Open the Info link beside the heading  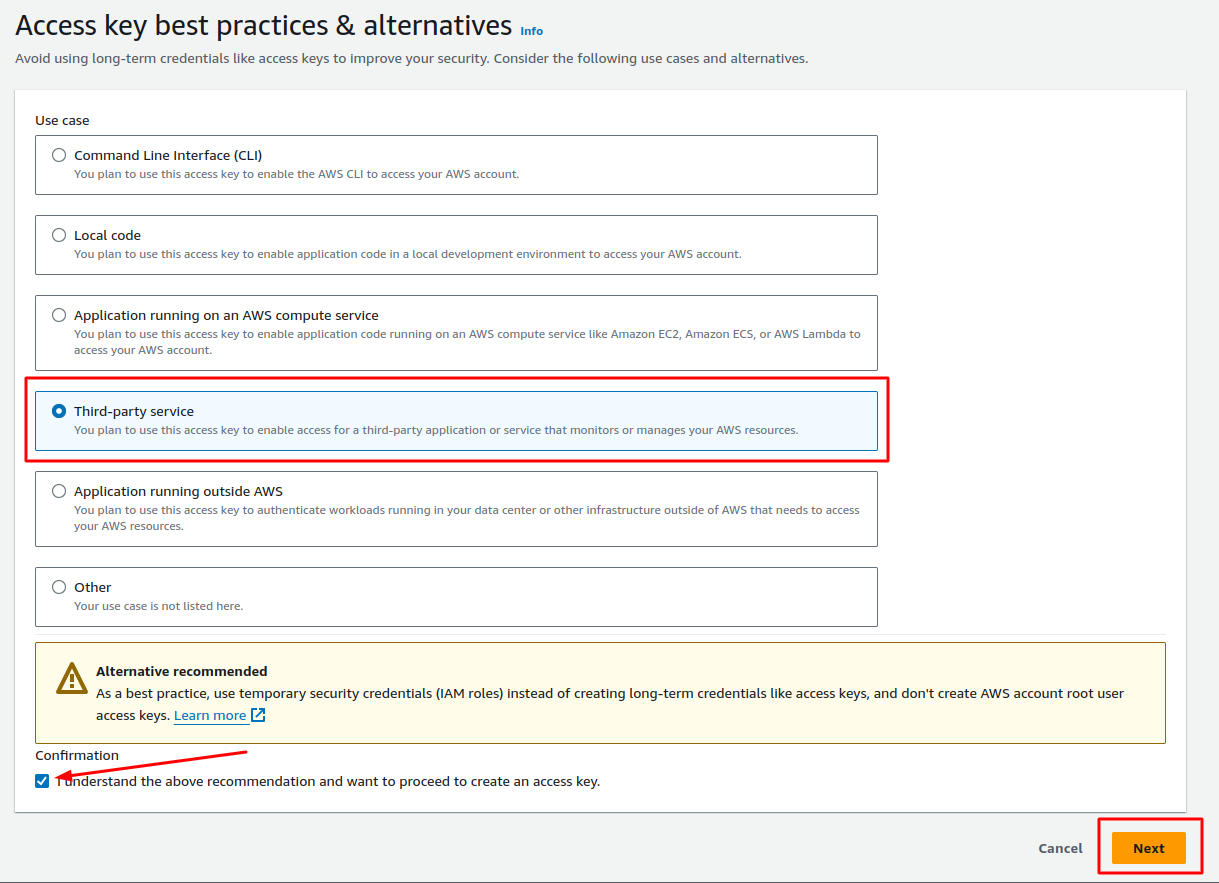point(532,31)
